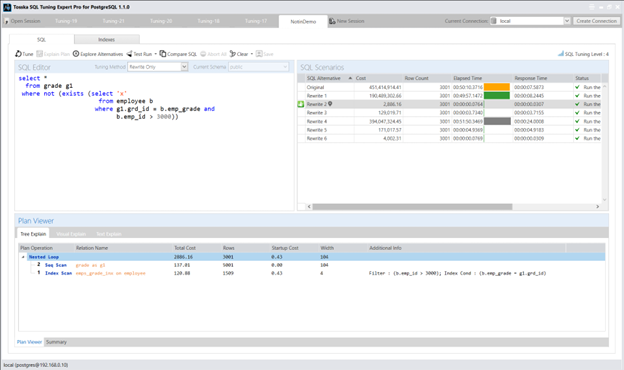Open the Tuning Method combo box
624x370 pixels.
pyautogui.click(x=184, y=67)
